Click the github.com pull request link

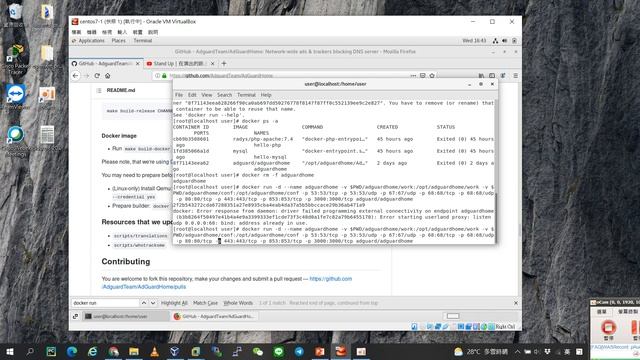pyautogui.click(x=331, y=279)
